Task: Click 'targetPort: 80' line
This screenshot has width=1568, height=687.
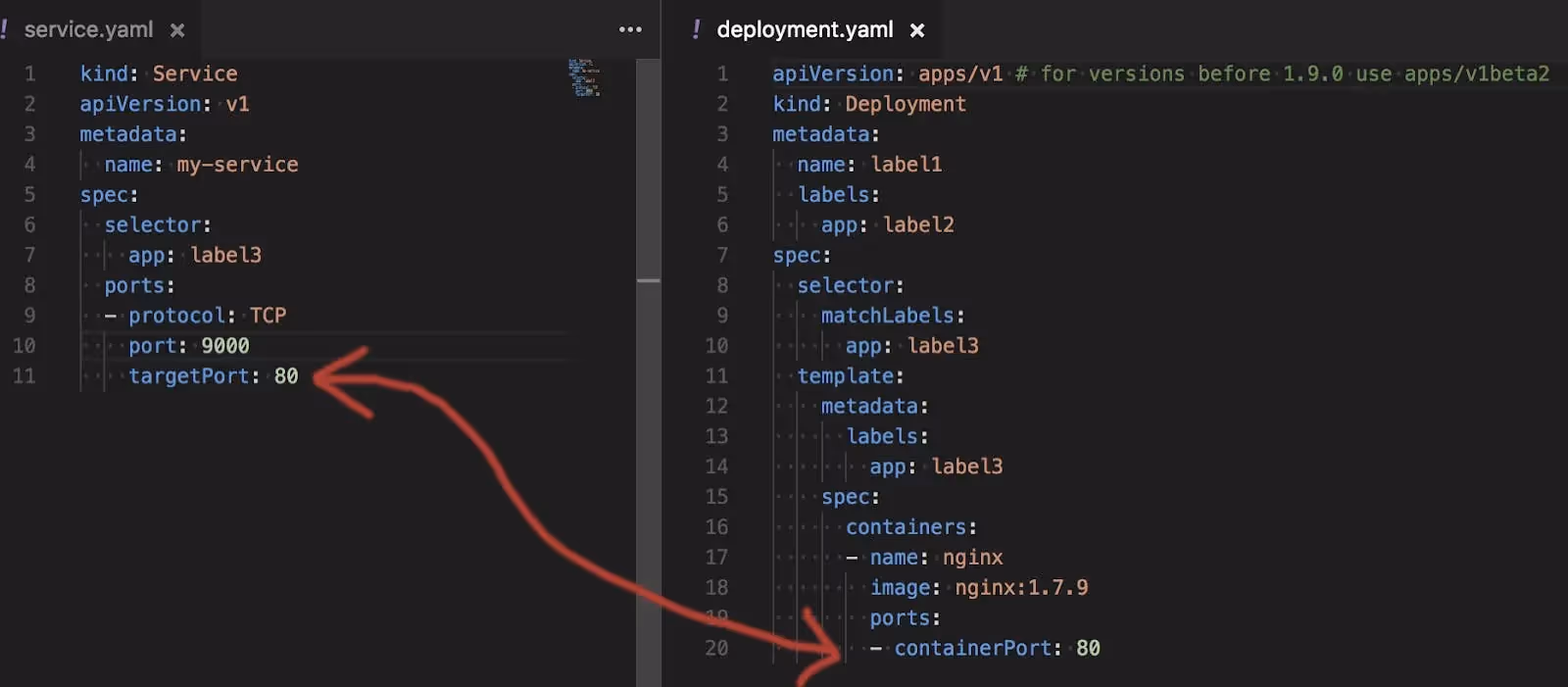Action: click(213, 376)
